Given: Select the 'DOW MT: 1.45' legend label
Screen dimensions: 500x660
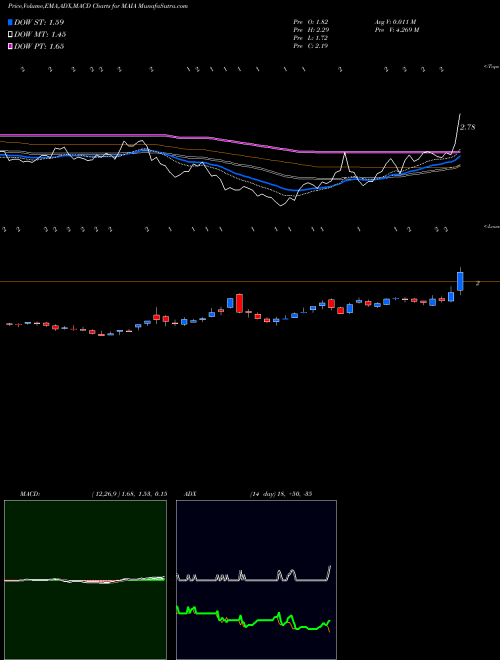Looking at the screenshot, I should [40, 35].
